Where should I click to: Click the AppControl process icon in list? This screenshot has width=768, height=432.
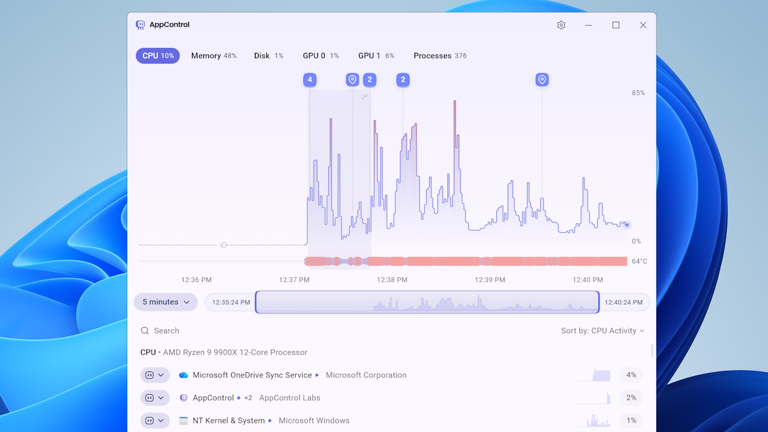click(183, 398)
